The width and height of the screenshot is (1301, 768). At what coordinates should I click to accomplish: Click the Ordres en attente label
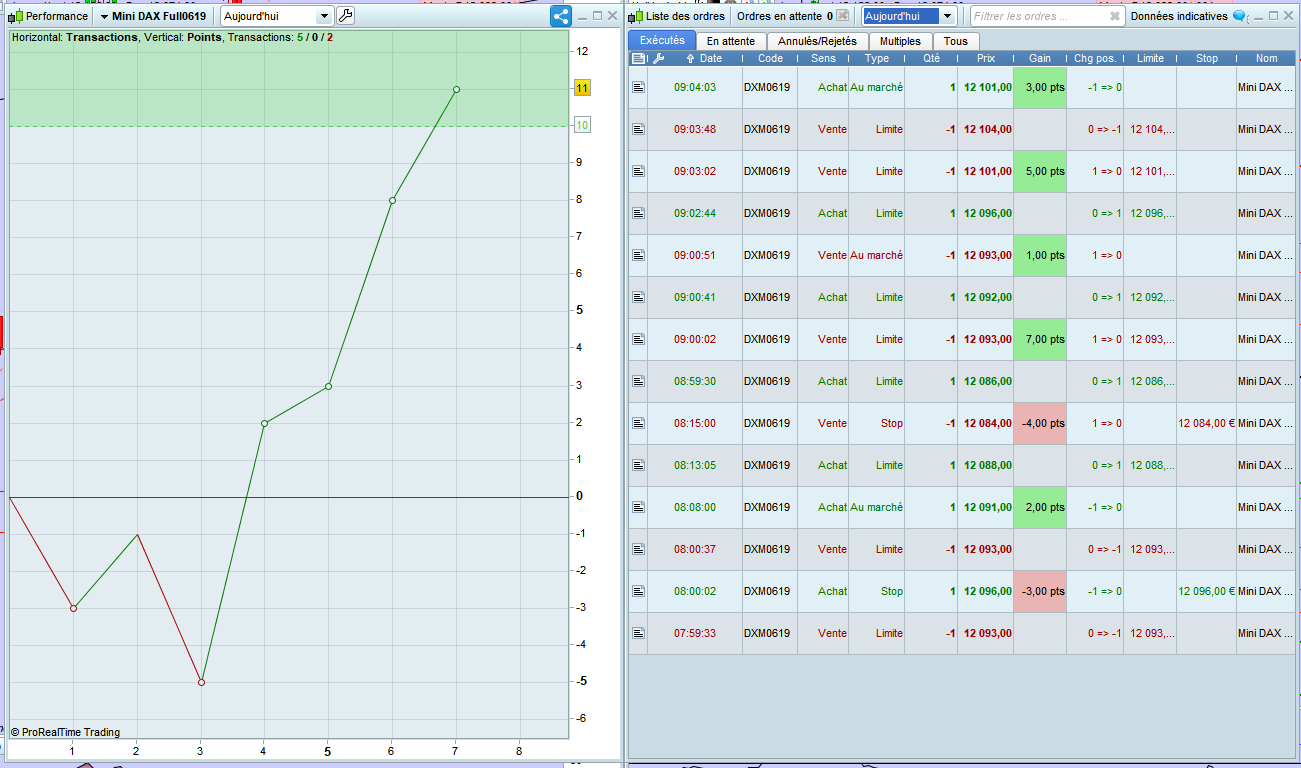click(778, 16)
